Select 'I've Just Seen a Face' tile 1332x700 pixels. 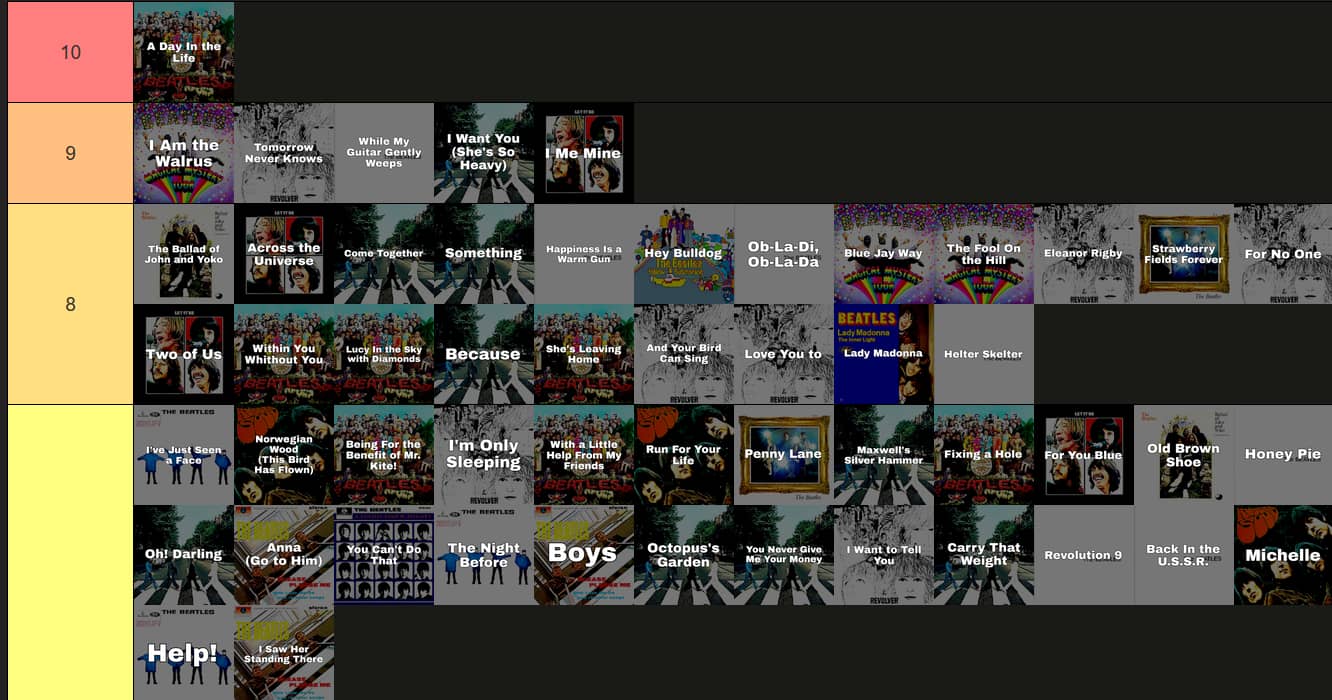(184, 455)
